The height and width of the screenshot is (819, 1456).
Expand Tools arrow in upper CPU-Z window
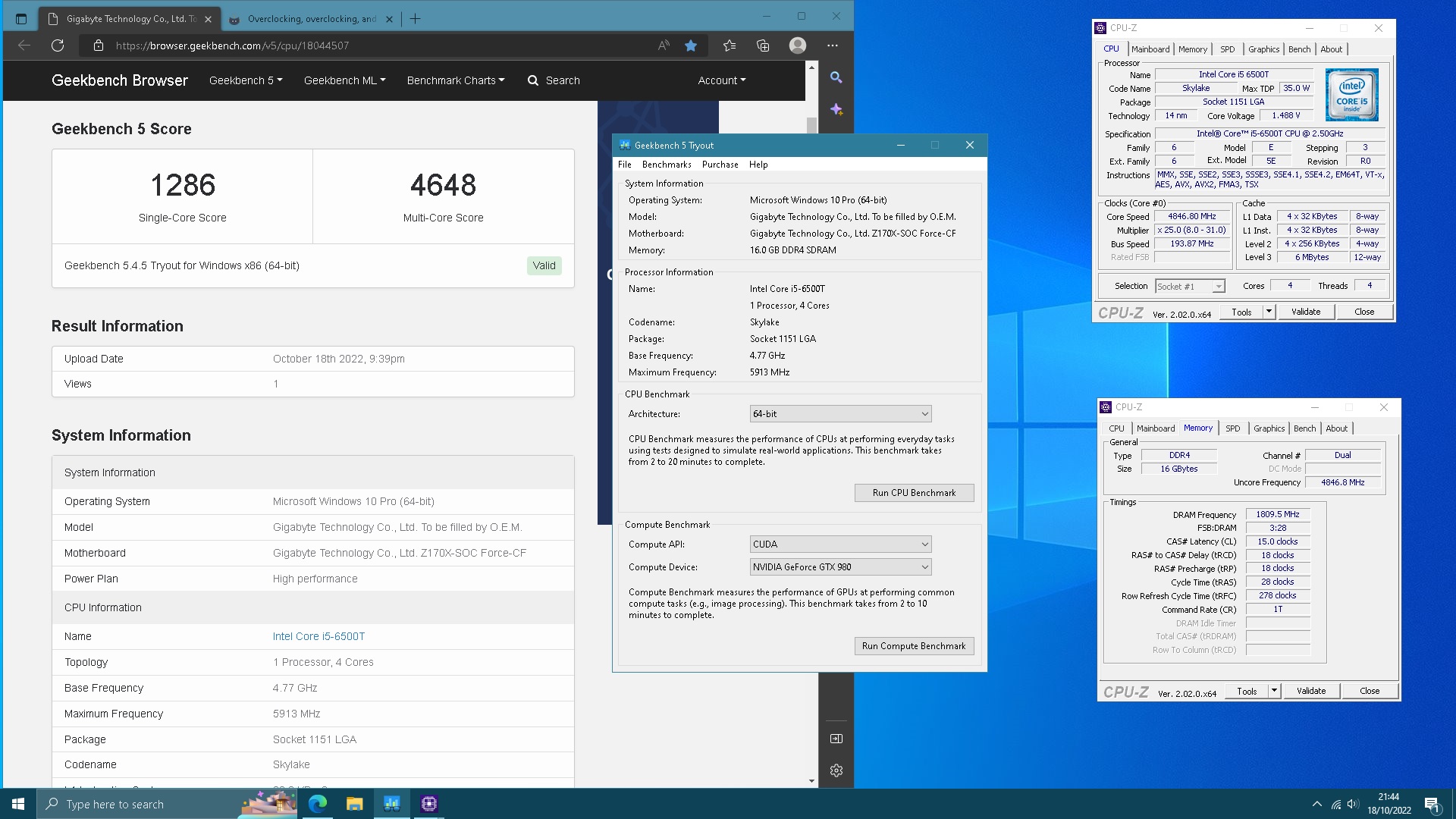(1269, 312)
